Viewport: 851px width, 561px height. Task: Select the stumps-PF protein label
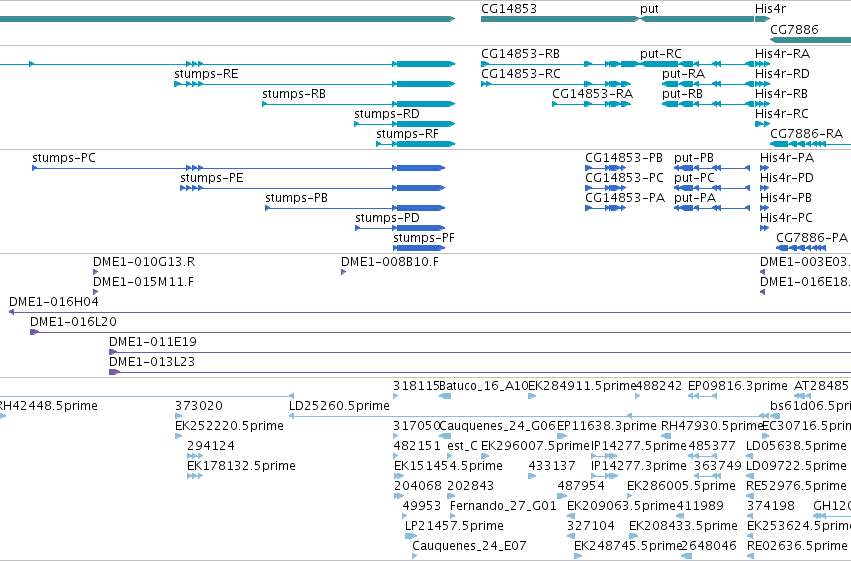pos(424,238)
